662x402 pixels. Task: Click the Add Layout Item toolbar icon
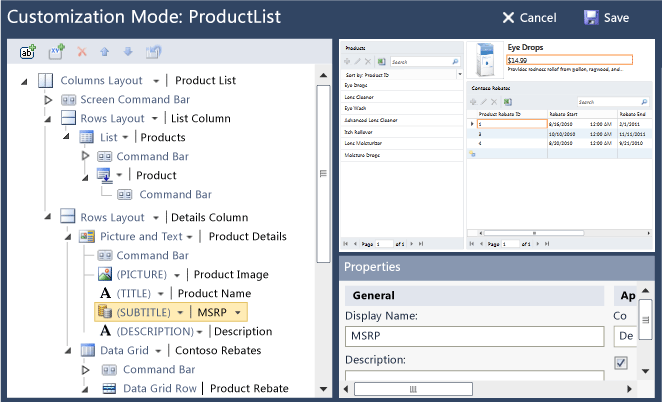(x=57, y=51)
